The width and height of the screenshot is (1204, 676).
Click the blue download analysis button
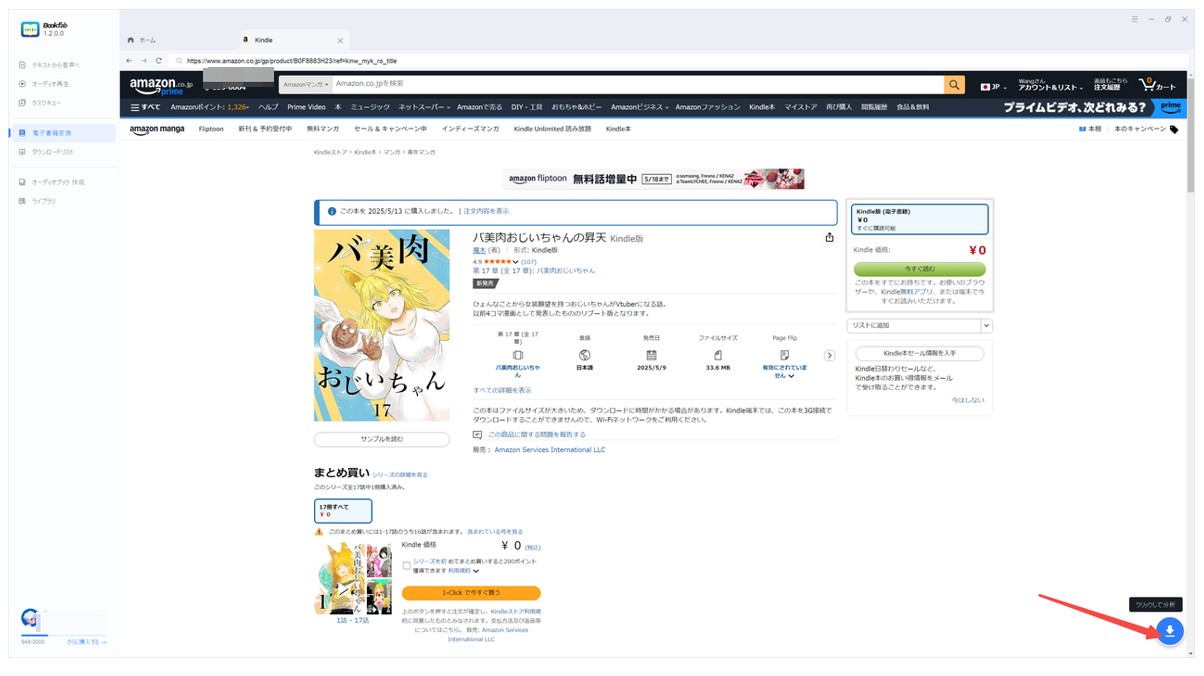pos(1170,631)
